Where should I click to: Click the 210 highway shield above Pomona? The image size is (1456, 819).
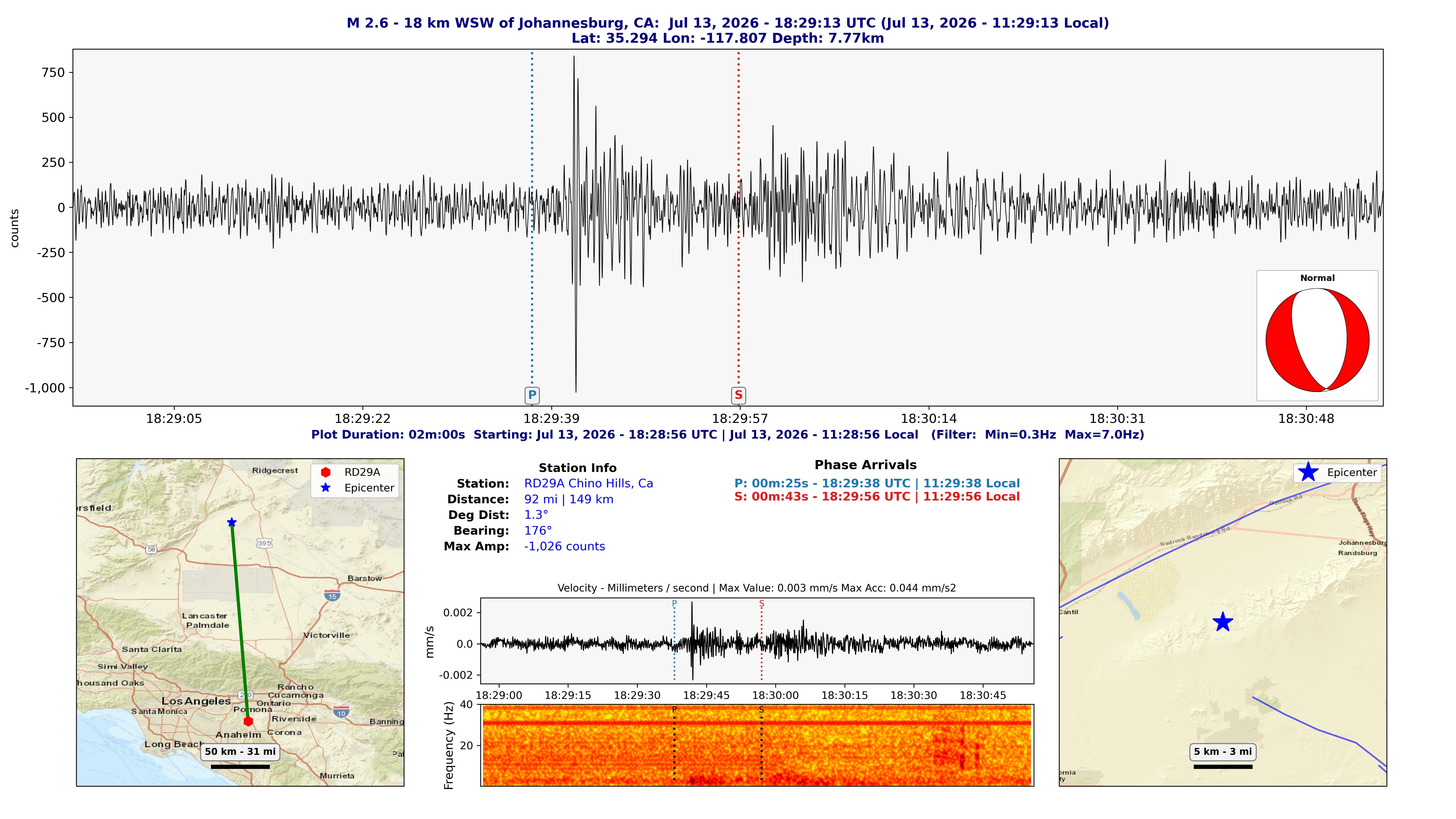point(245,695)
